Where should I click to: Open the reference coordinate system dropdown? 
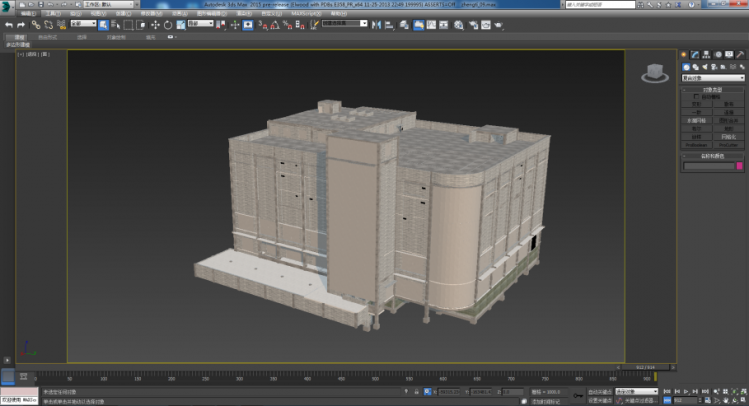[x=198, y=24]
